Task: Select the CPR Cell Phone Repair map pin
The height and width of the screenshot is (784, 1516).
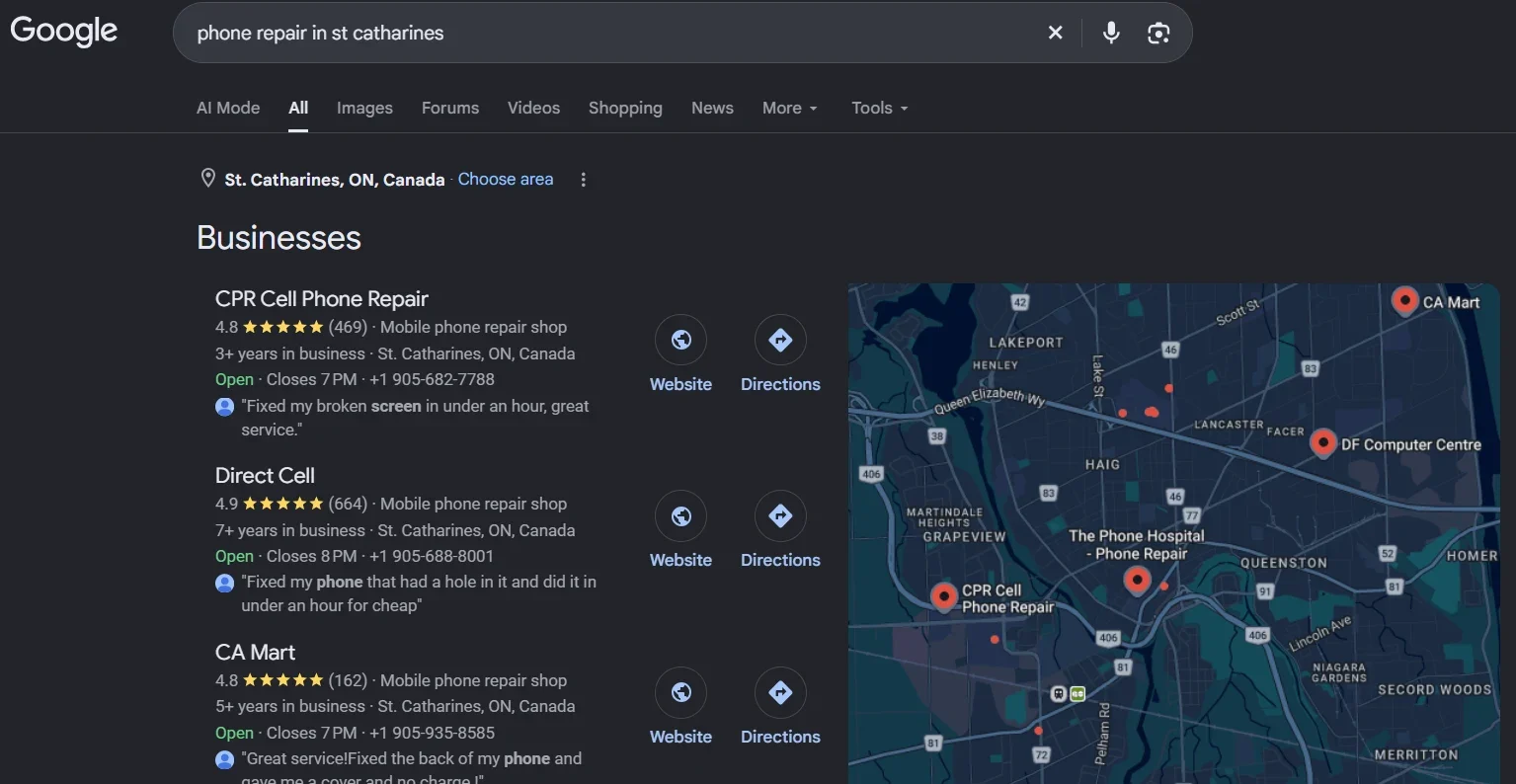Action: pyautogui.click(x=944, y=596)
